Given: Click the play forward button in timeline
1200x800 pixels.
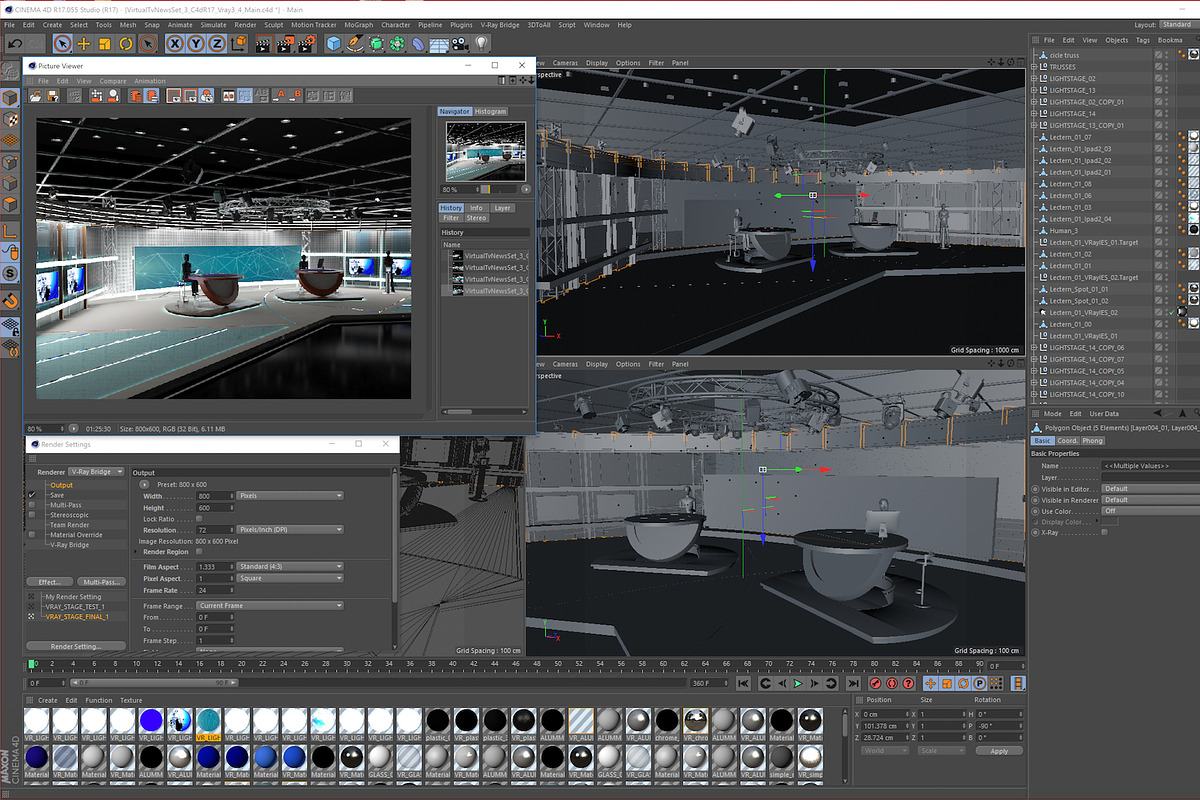Looking at the screenshot, I should [797, 684].
